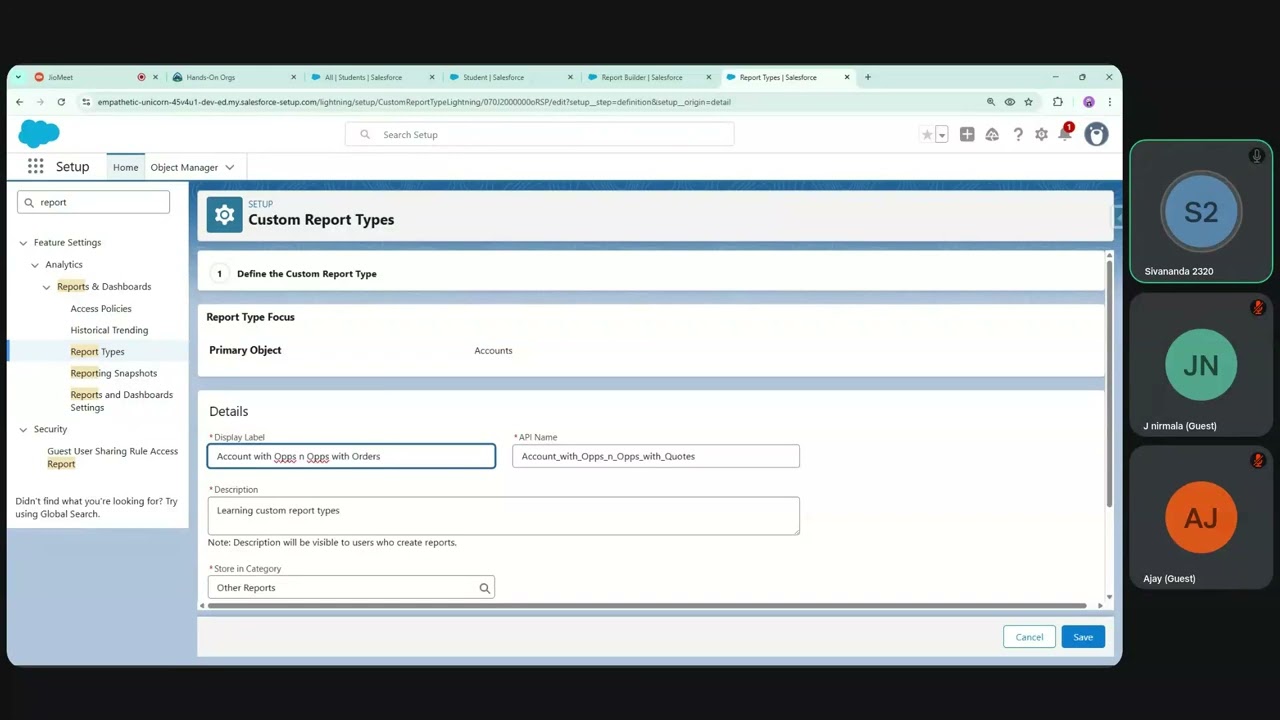Image resolution: width=1280 pixels, height=720 pixels.
Task: Click the Quick Find box containing report
Action: pos(94,202)
